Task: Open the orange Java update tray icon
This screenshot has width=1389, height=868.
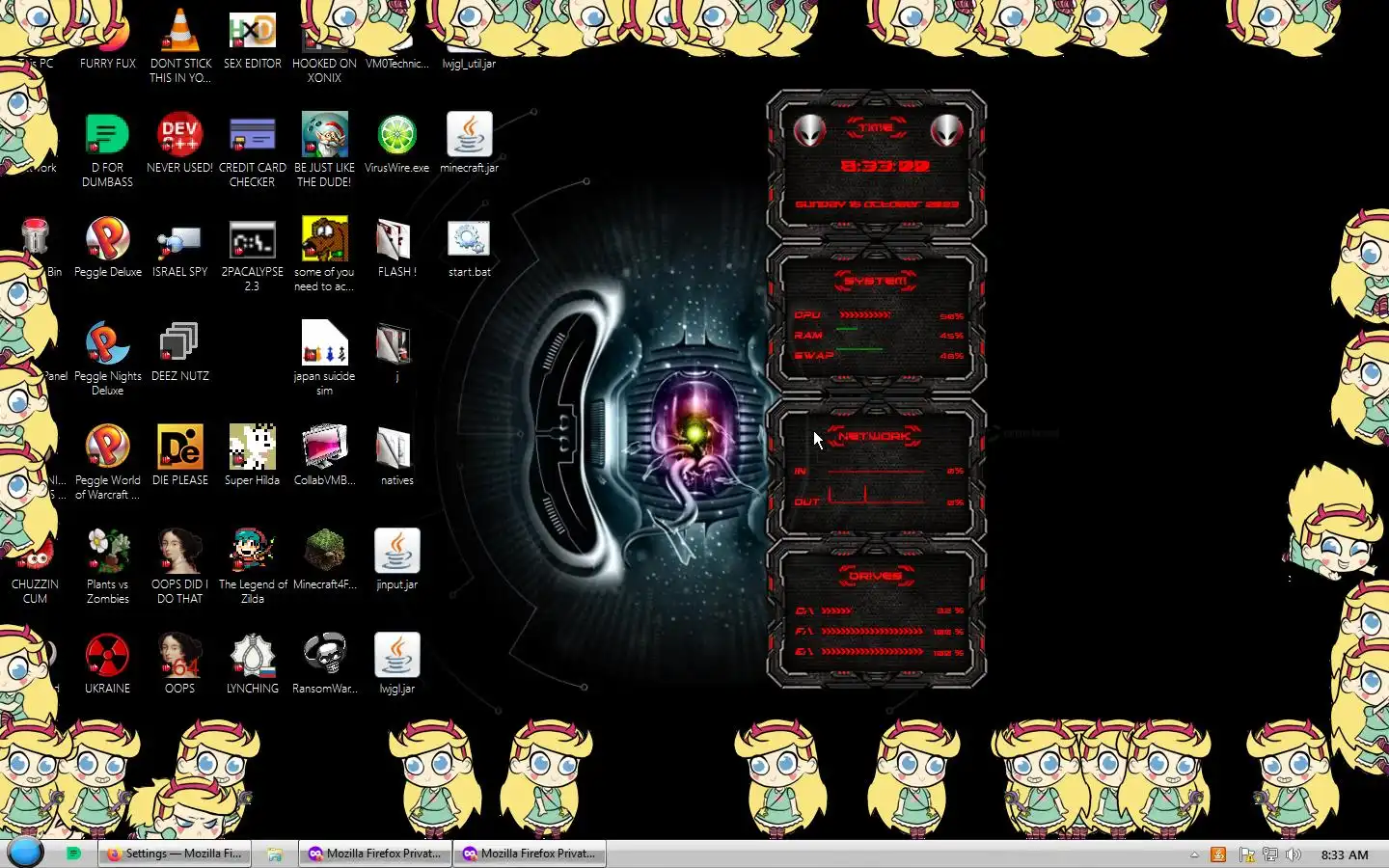Action: 1218,854
